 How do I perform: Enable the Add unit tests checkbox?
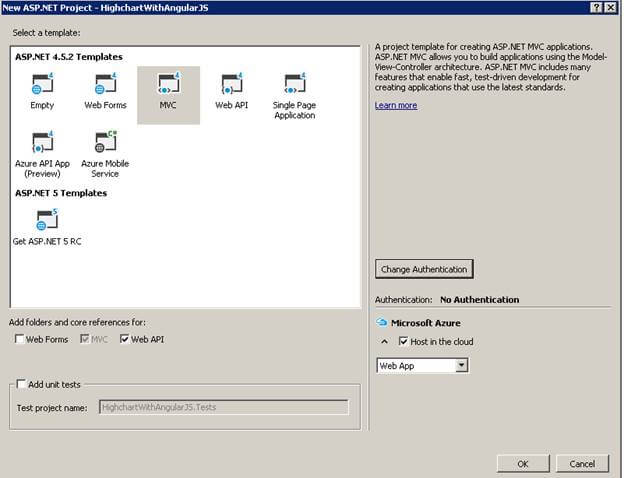coord(21,384)
